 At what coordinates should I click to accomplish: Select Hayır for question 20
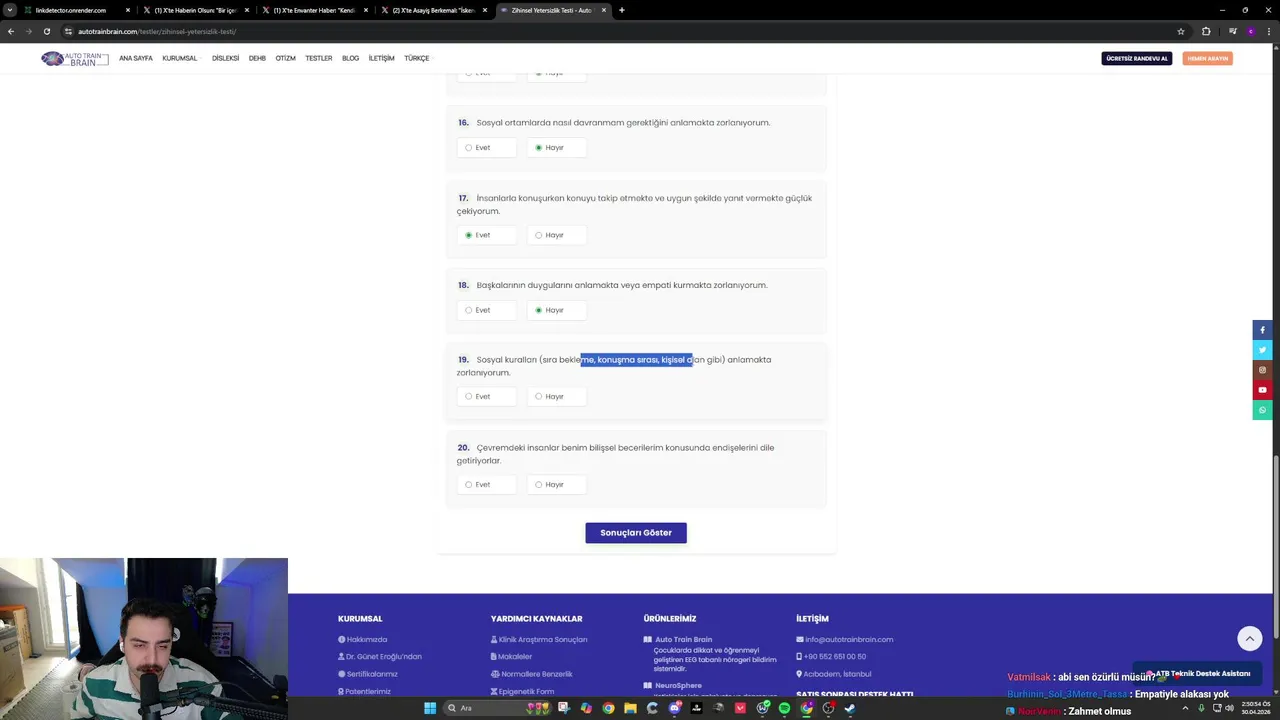pyautogui.click(x=556, y=484)
